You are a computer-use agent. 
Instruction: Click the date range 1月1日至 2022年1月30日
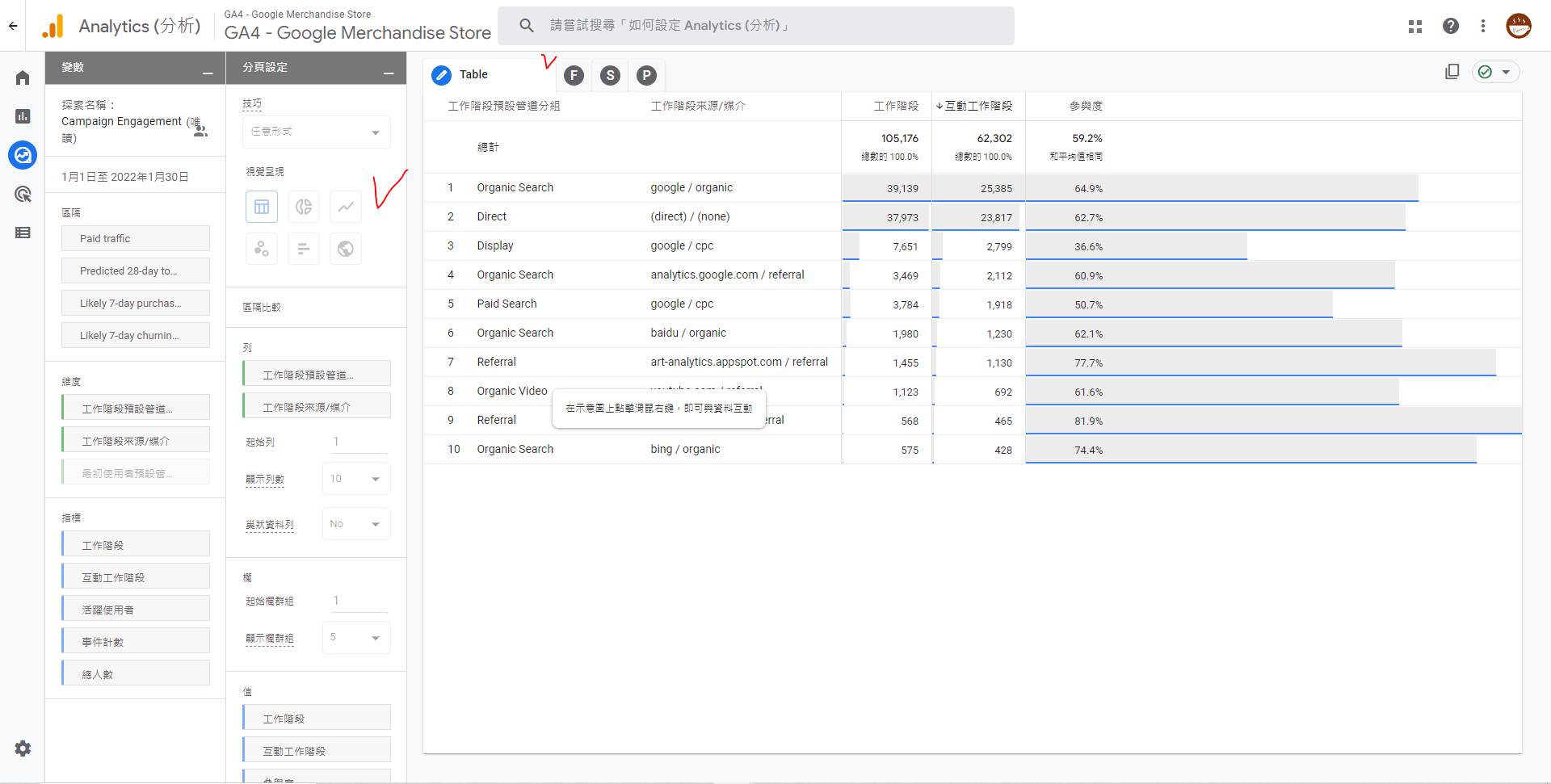tap(125, 177)
